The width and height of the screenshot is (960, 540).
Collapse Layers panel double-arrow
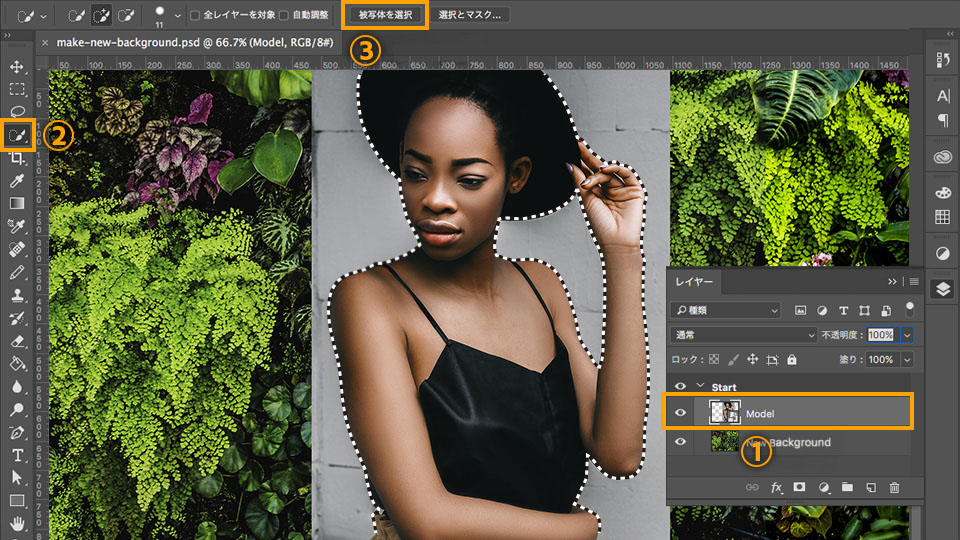point(892,282)
